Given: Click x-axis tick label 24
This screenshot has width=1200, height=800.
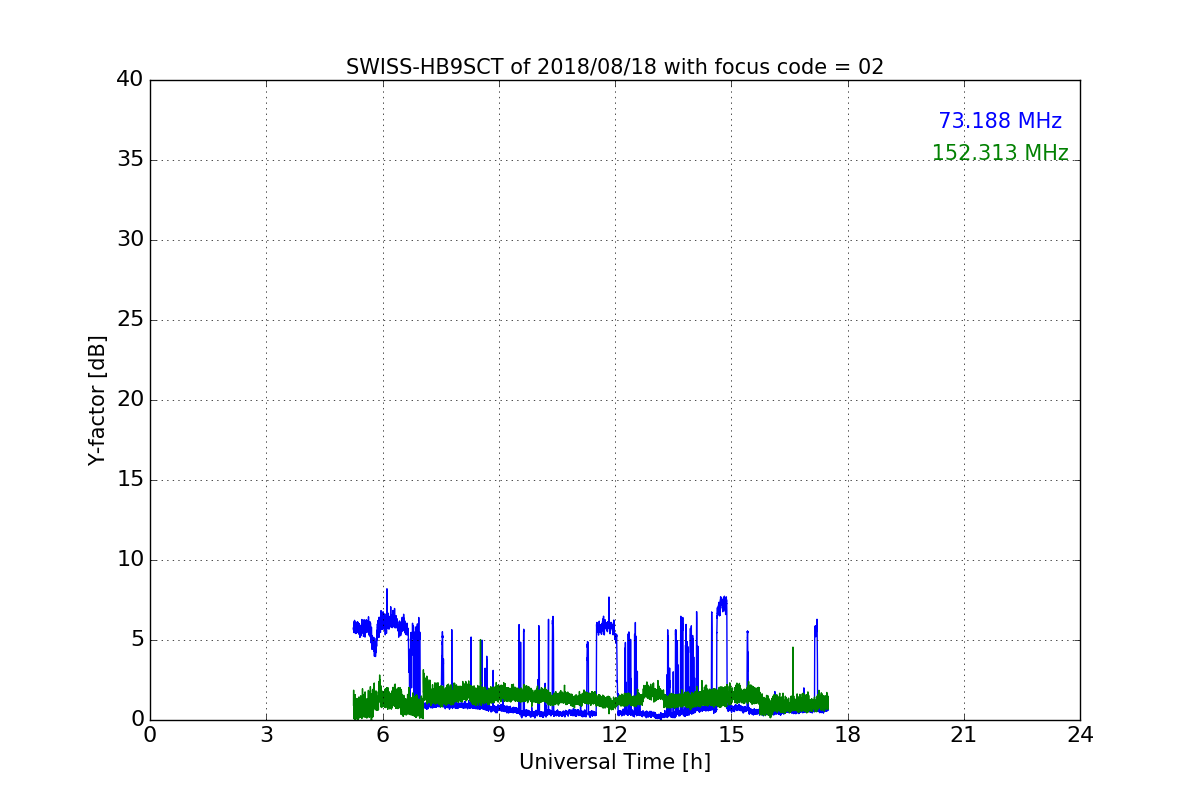Looking at the screenshot, I should (x=1080, y=735).
